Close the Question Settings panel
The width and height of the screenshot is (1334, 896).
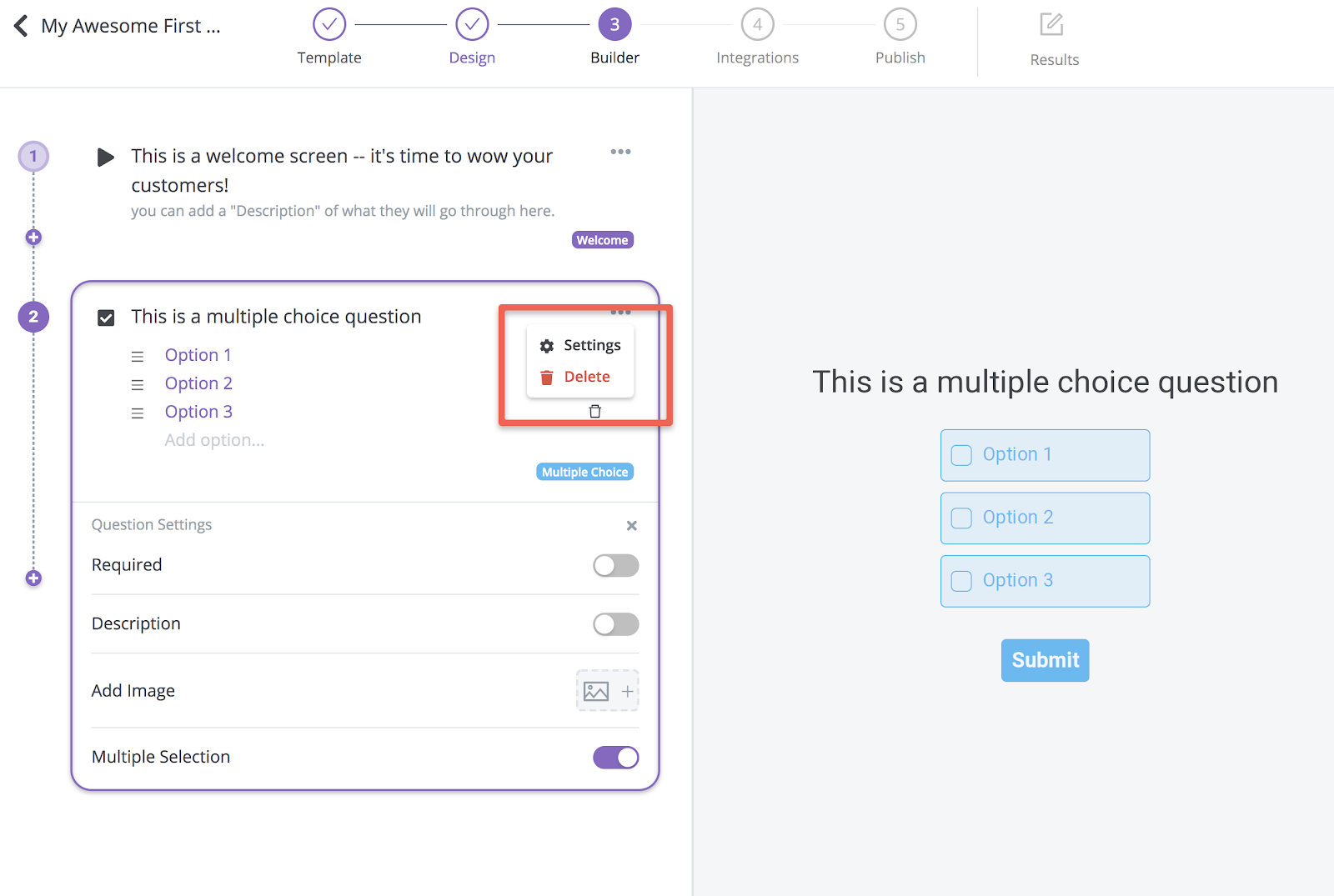[632, 525]
